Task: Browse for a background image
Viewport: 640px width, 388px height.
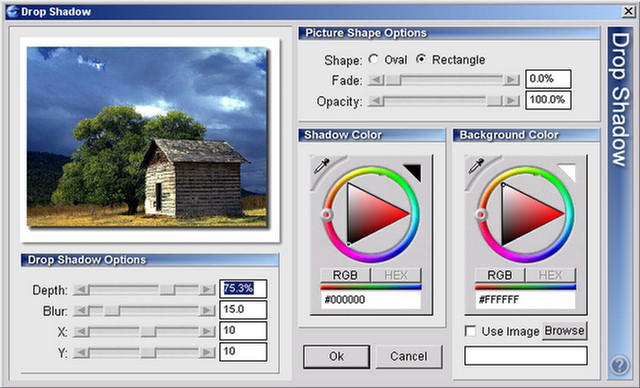Action: [564, 330]
